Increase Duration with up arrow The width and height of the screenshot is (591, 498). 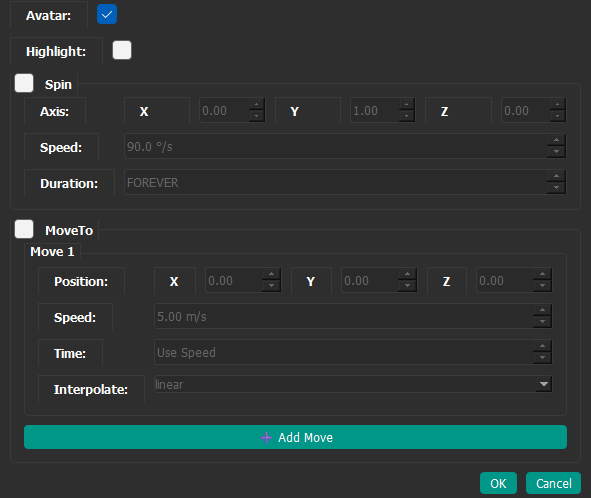coord(556,176)
